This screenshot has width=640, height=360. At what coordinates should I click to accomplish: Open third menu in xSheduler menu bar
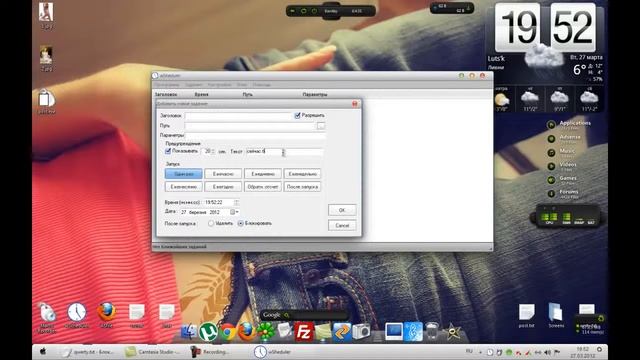click(220, 85)
